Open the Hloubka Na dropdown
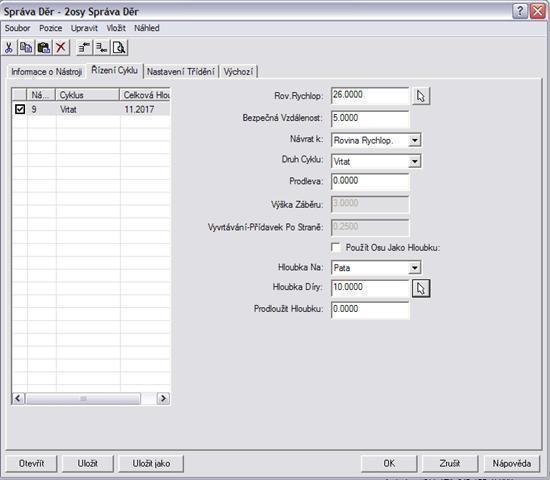This screenshot has height=480, width=550. [415, 268]
